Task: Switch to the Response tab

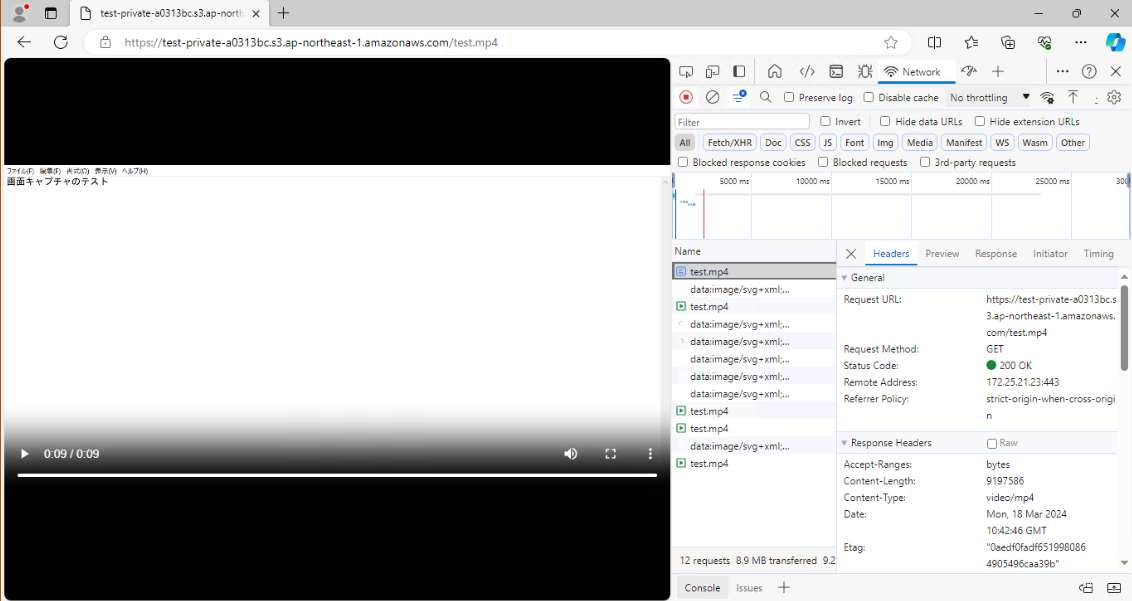Action: point(996,254)
